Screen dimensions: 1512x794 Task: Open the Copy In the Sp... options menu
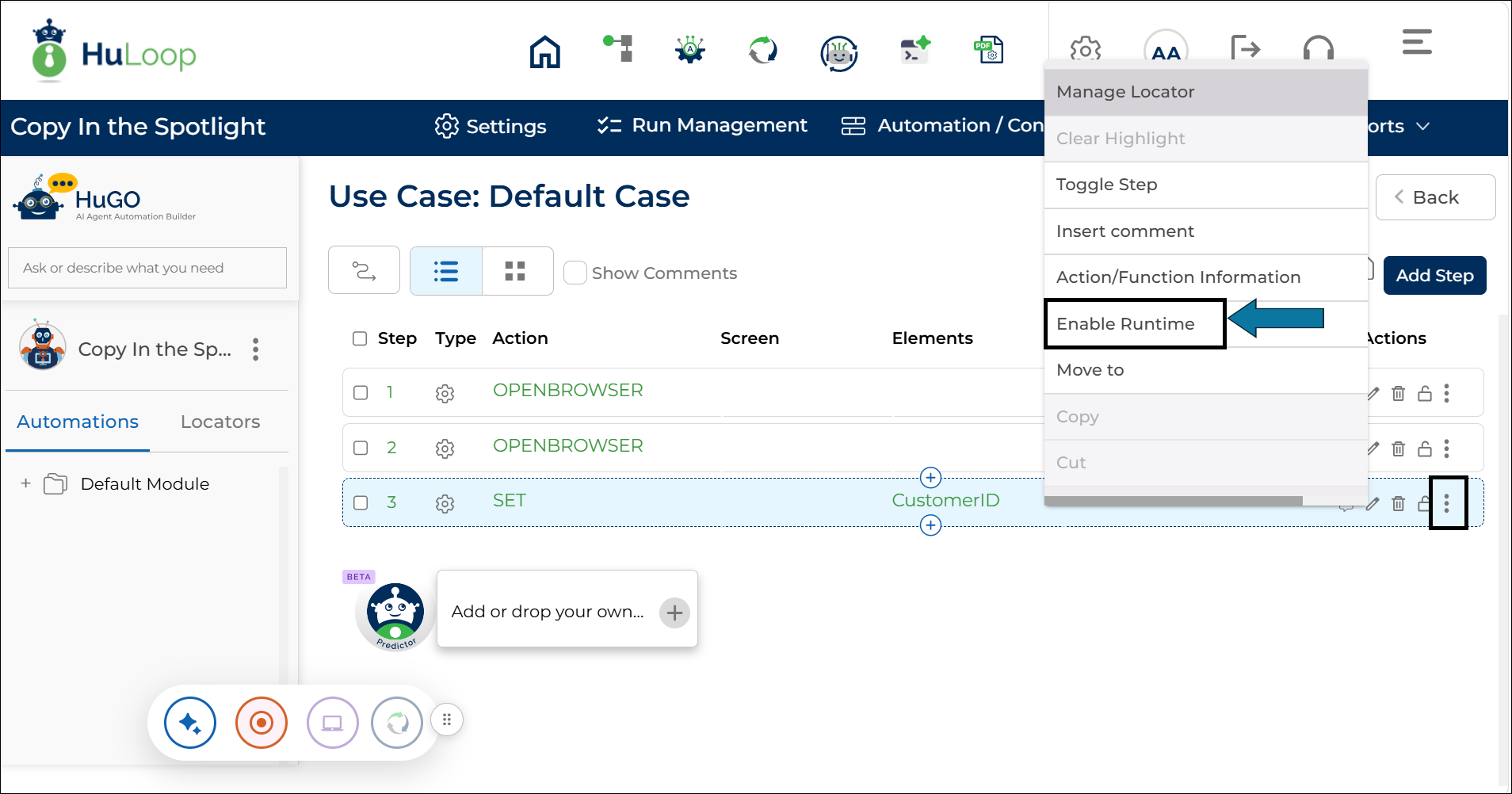click(255, 349)
